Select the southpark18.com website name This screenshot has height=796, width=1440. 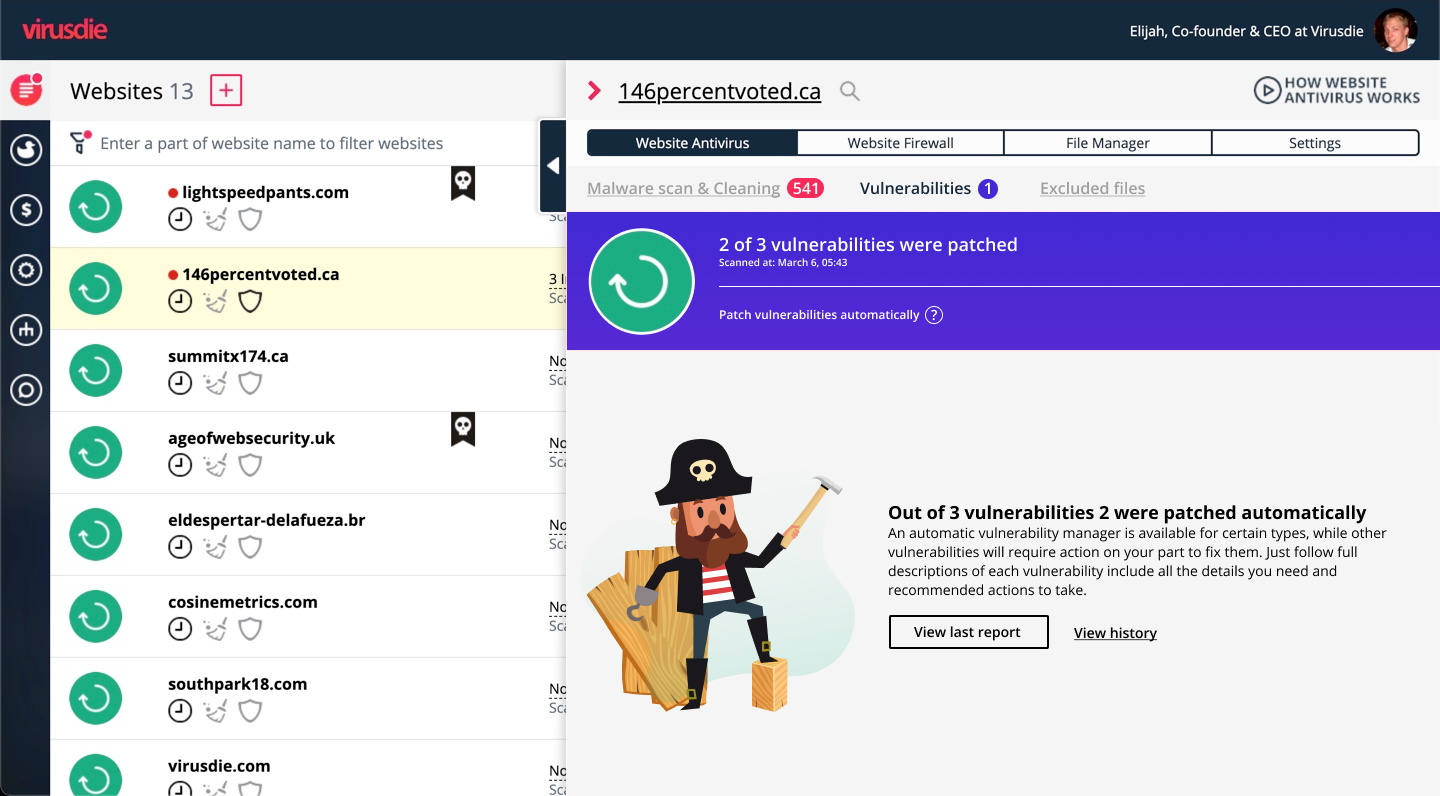coord(238,684)
